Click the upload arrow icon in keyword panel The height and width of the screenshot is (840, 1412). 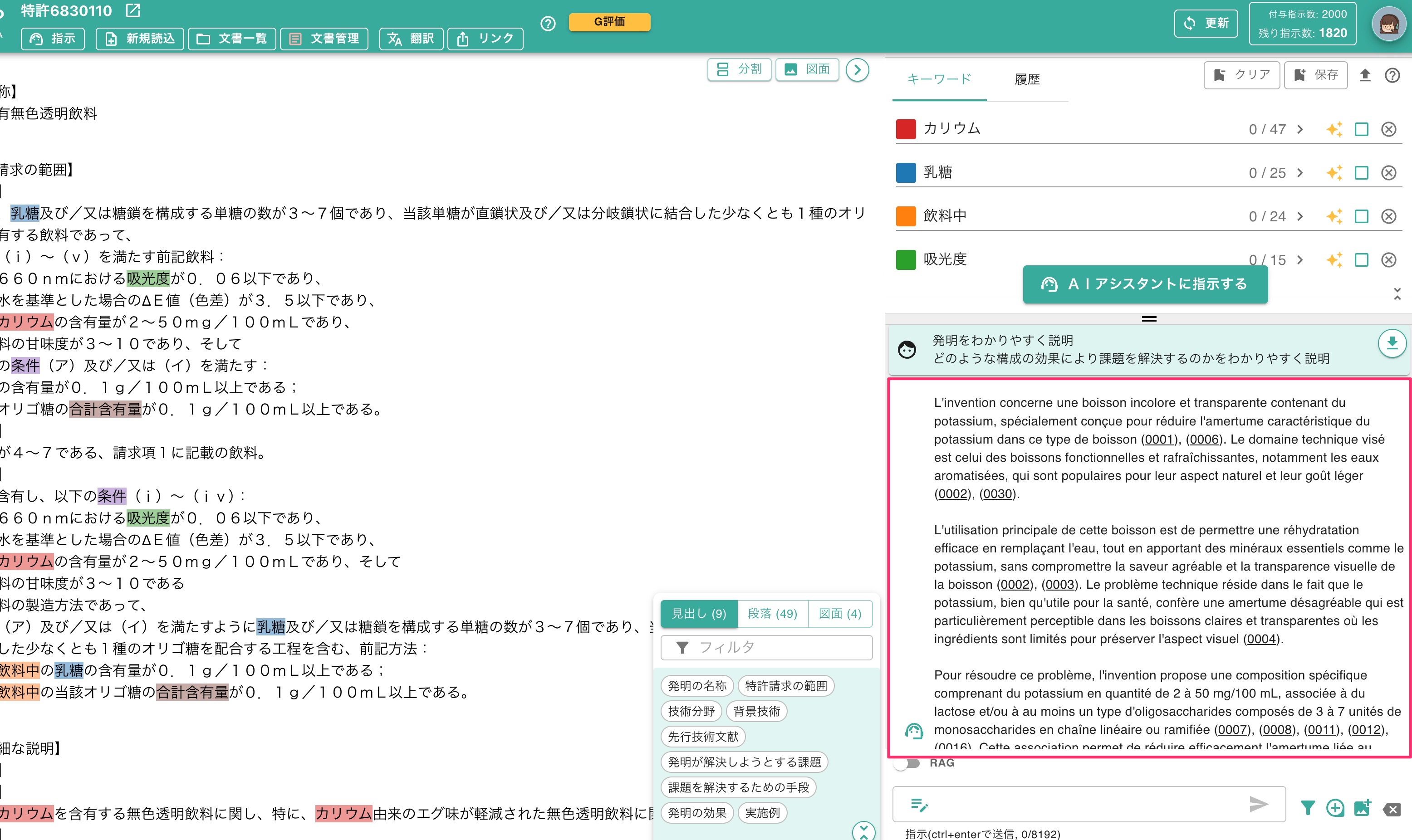(1365, 75)
